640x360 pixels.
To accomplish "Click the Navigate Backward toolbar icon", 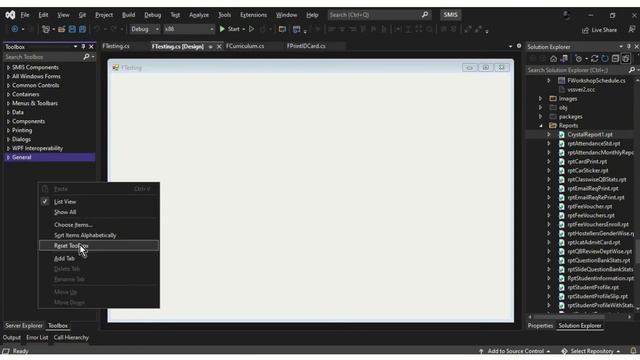I will point(15,29).
